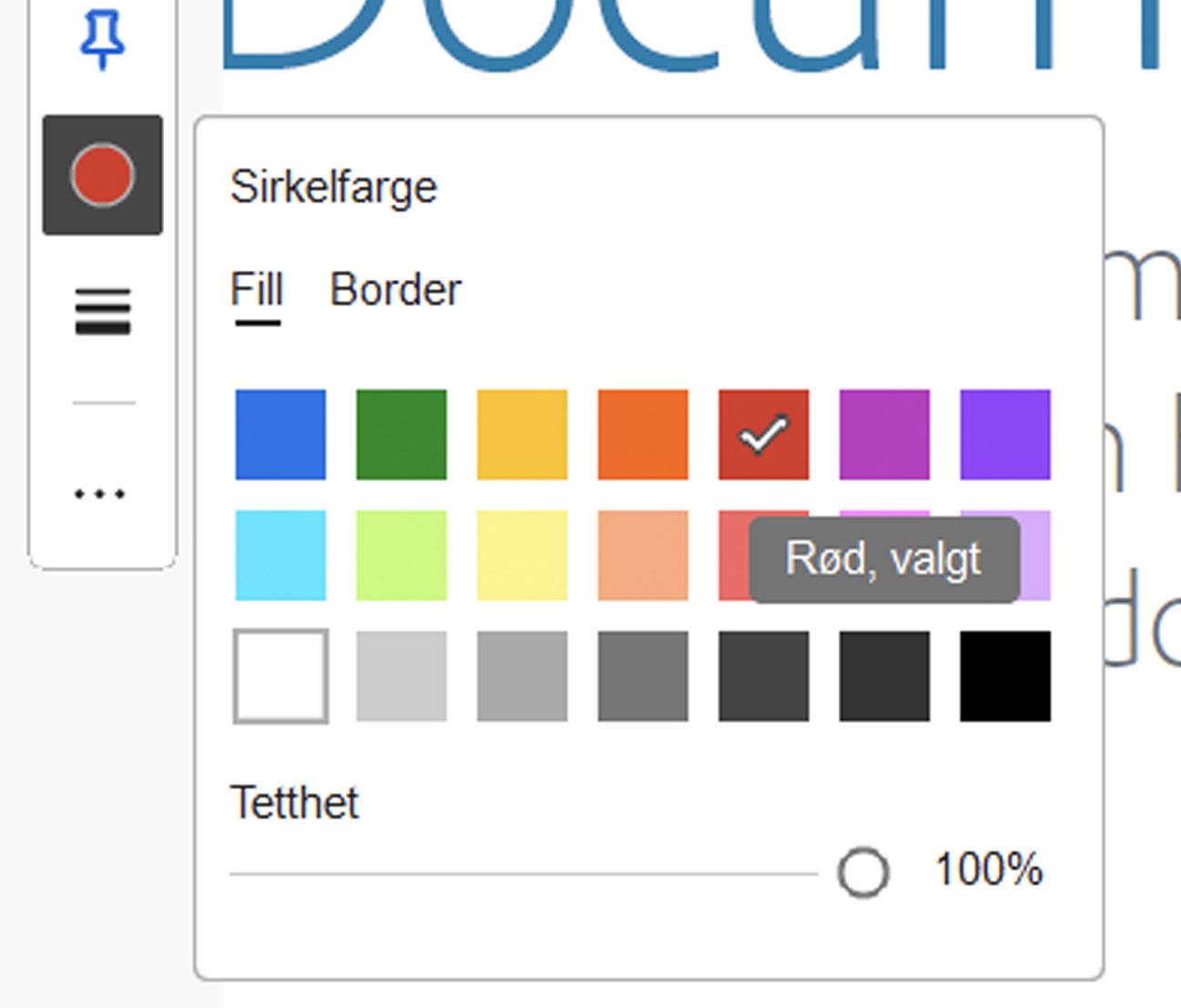Switch to the Border tab
The image size is (1181, 1008).
(395, 291)
